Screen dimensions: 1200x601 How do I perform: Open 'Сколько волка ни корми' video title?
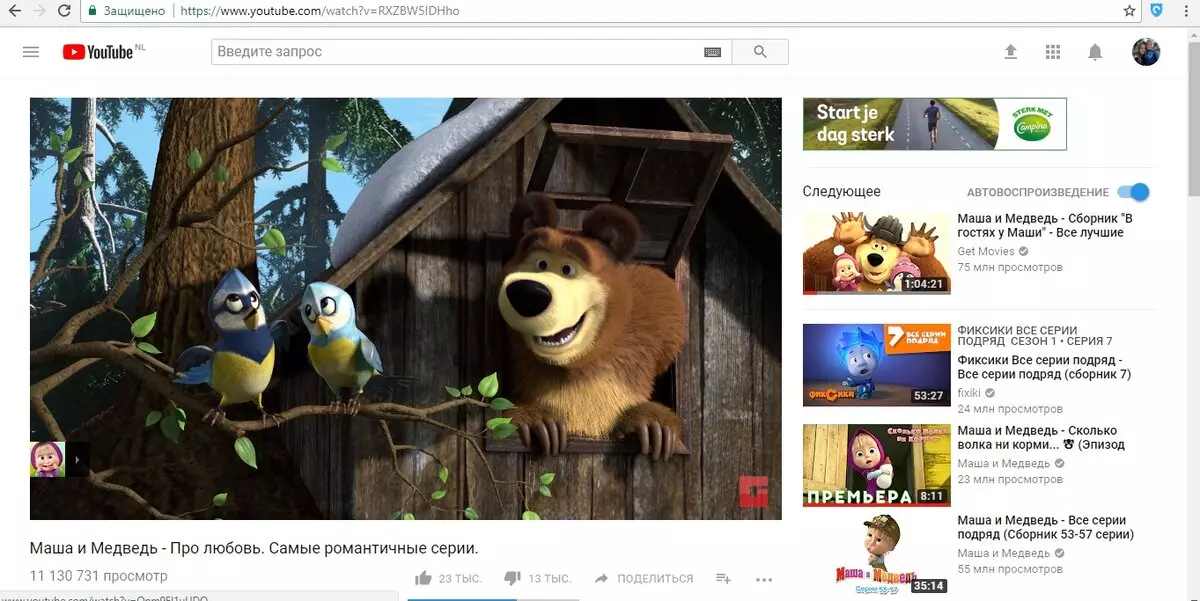1041,437
